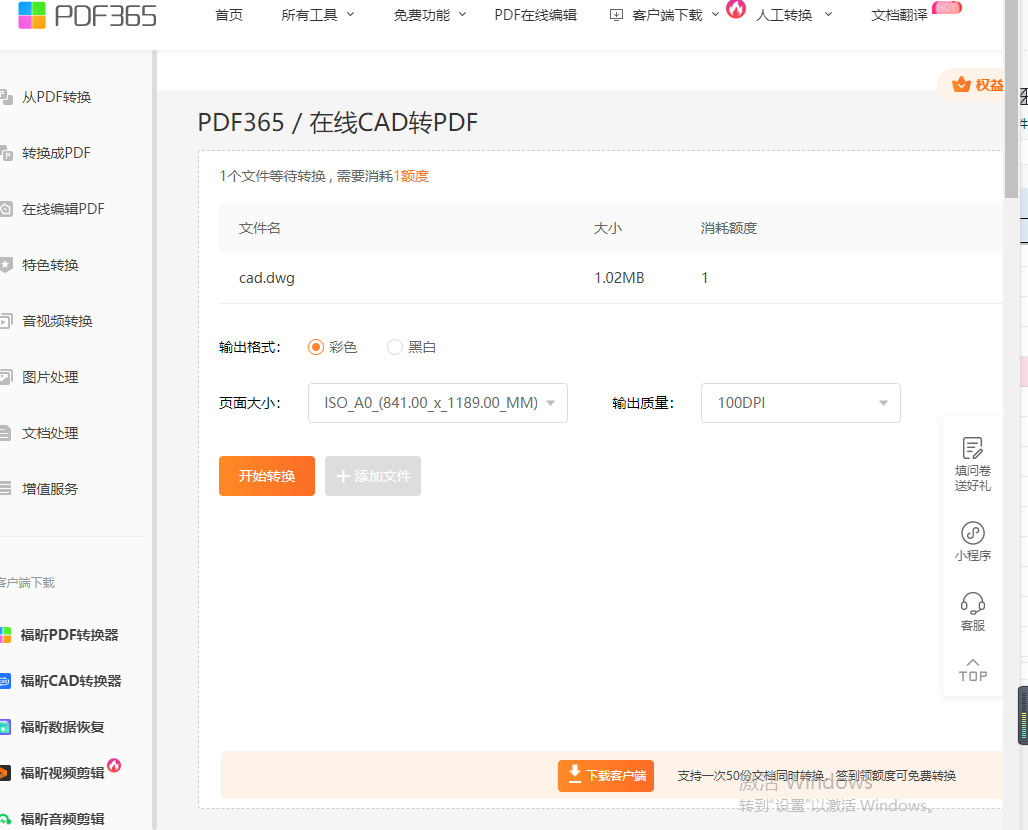
Task: Click the 福昕音频剪辑 app icon
Action: click(5, 819)
